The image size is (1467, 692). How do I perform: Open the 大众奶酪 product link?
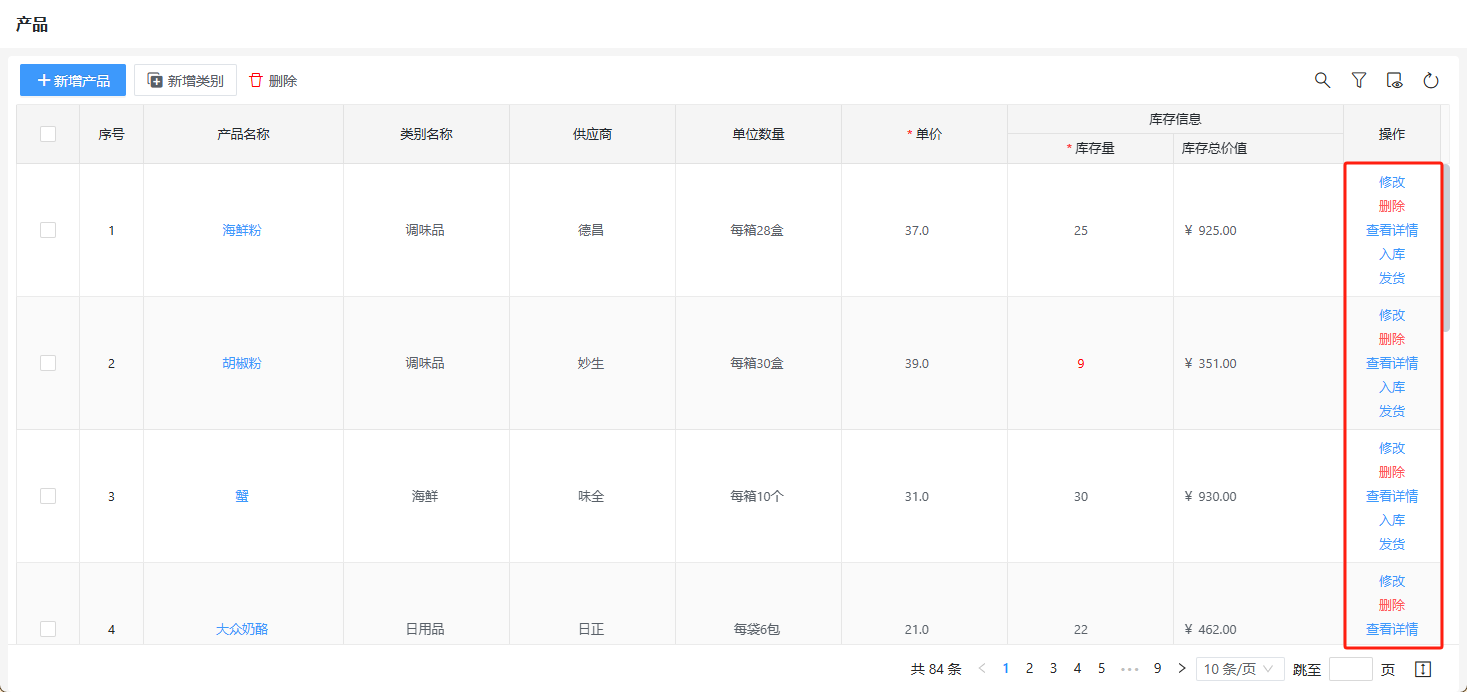(242, 629)
